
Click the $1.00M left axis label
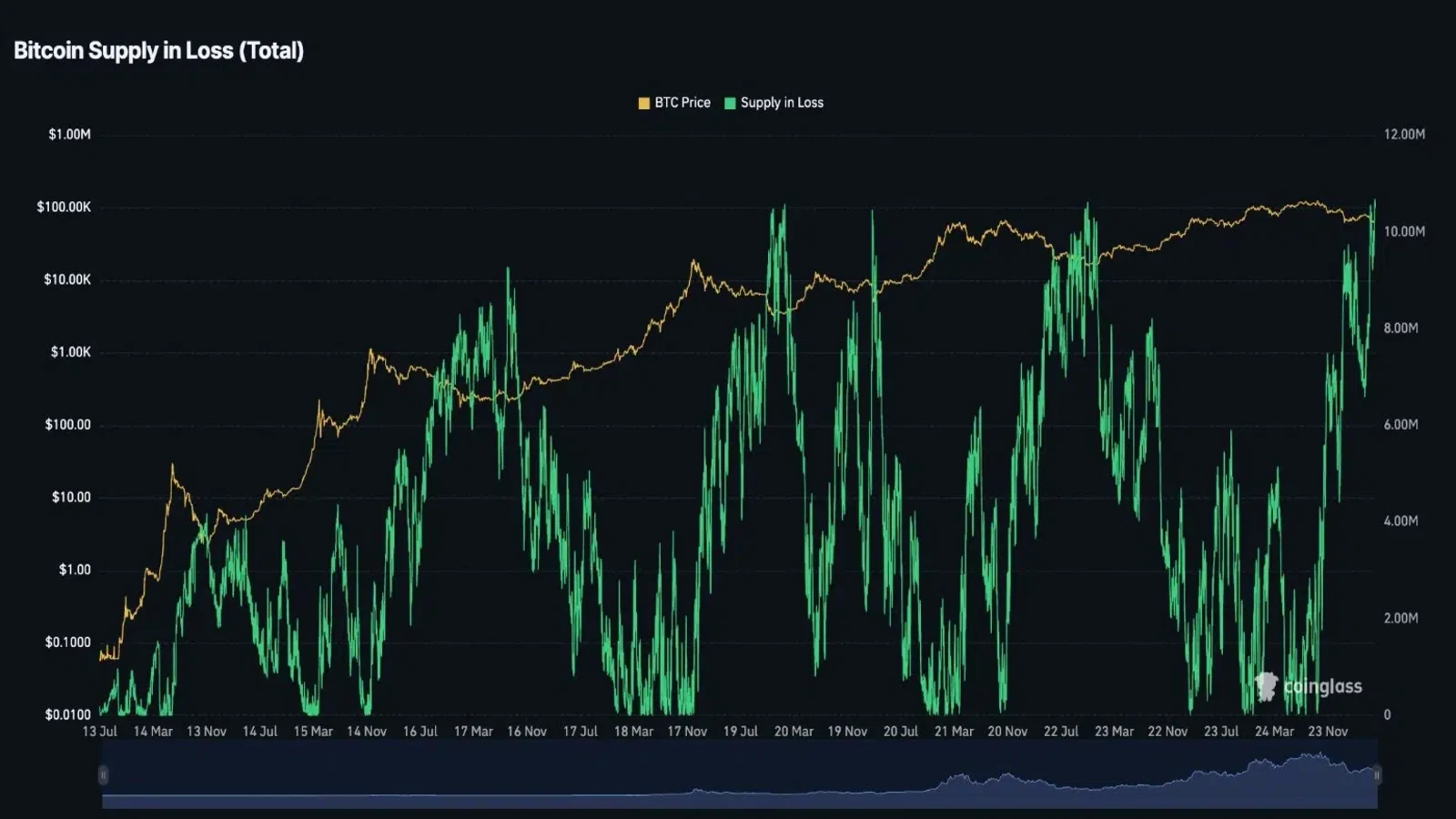[70, 135]
